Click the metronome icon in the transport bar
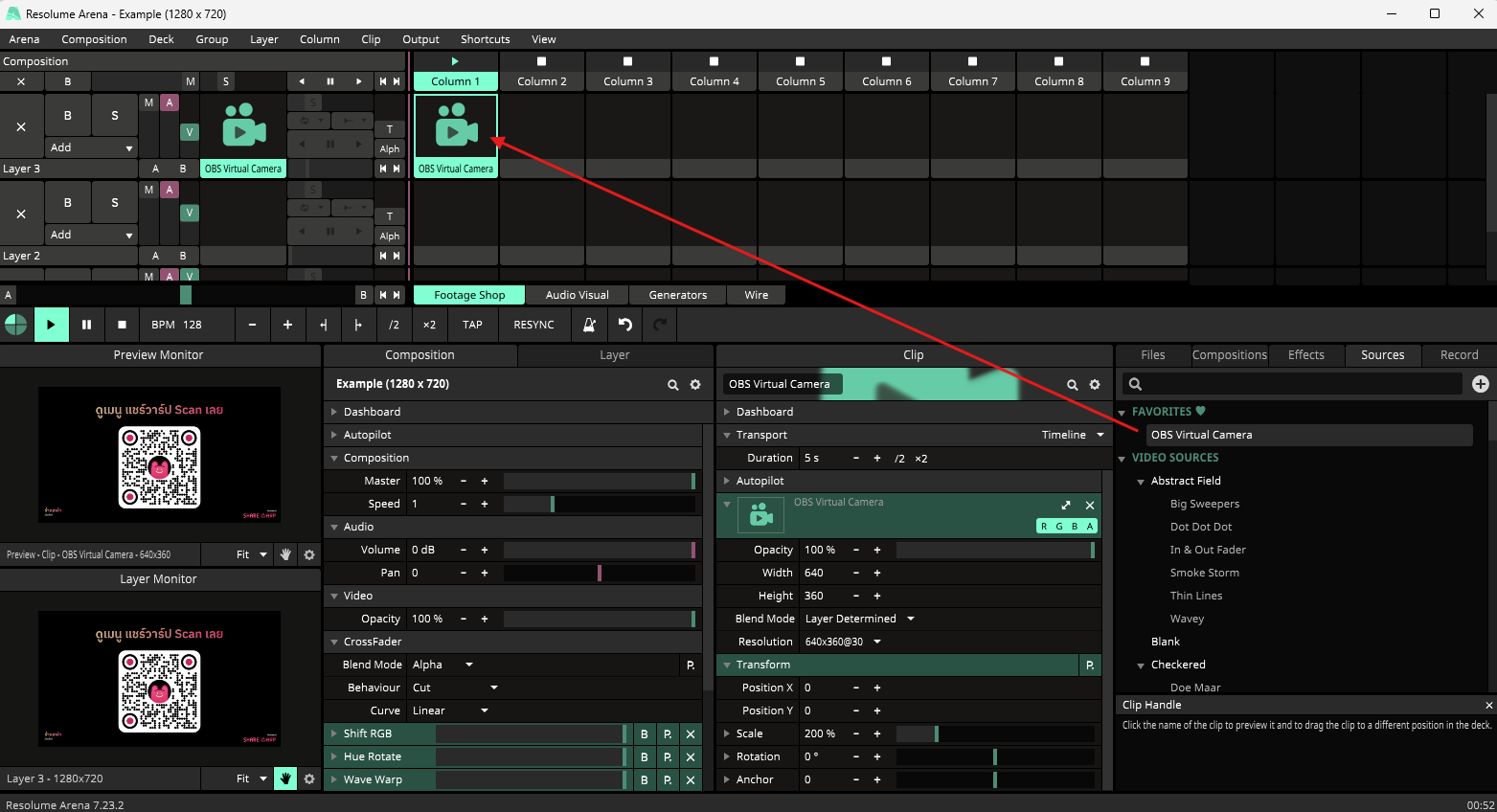The height and width of the screenshot is (812, 1497). coord(589,325)
